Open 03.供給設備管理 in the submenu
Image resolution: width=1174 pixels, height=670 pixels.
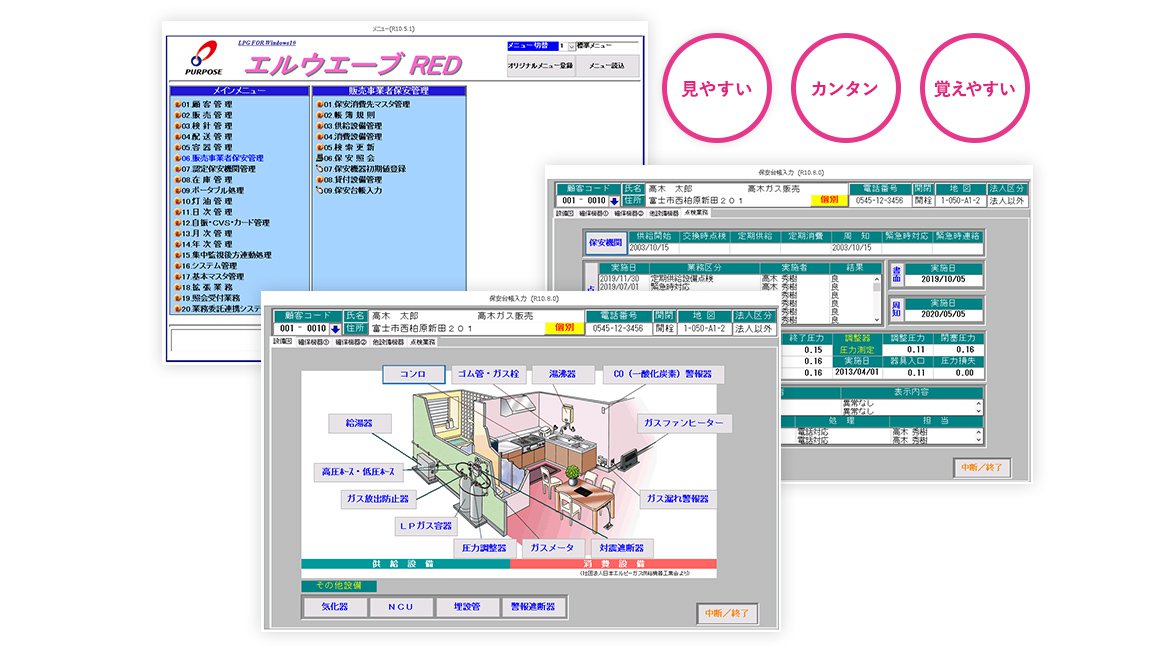pyautogui.click(x=353, y=126)
